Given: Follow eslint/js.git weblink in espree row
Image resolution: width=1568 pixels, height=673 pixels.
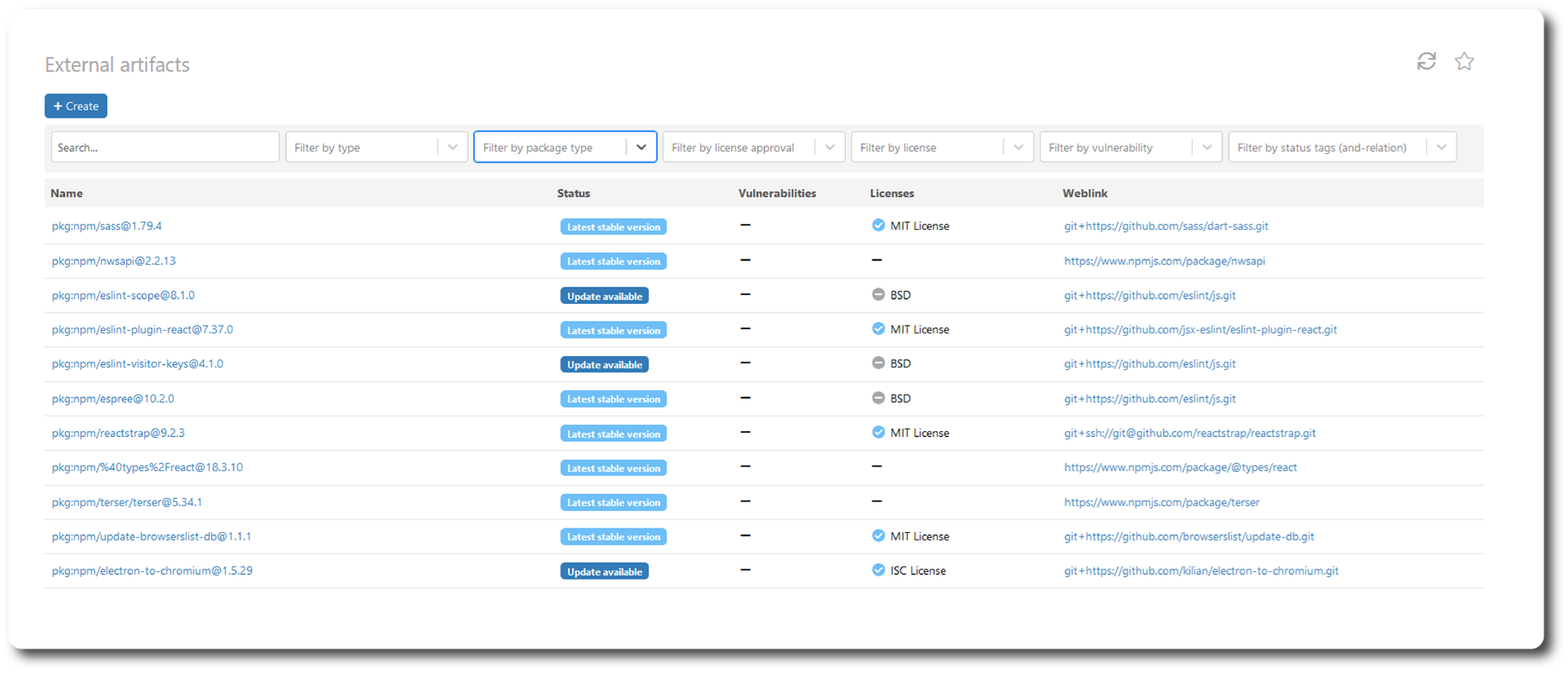Looking at the screenshot, I should tap(1150, 399).
